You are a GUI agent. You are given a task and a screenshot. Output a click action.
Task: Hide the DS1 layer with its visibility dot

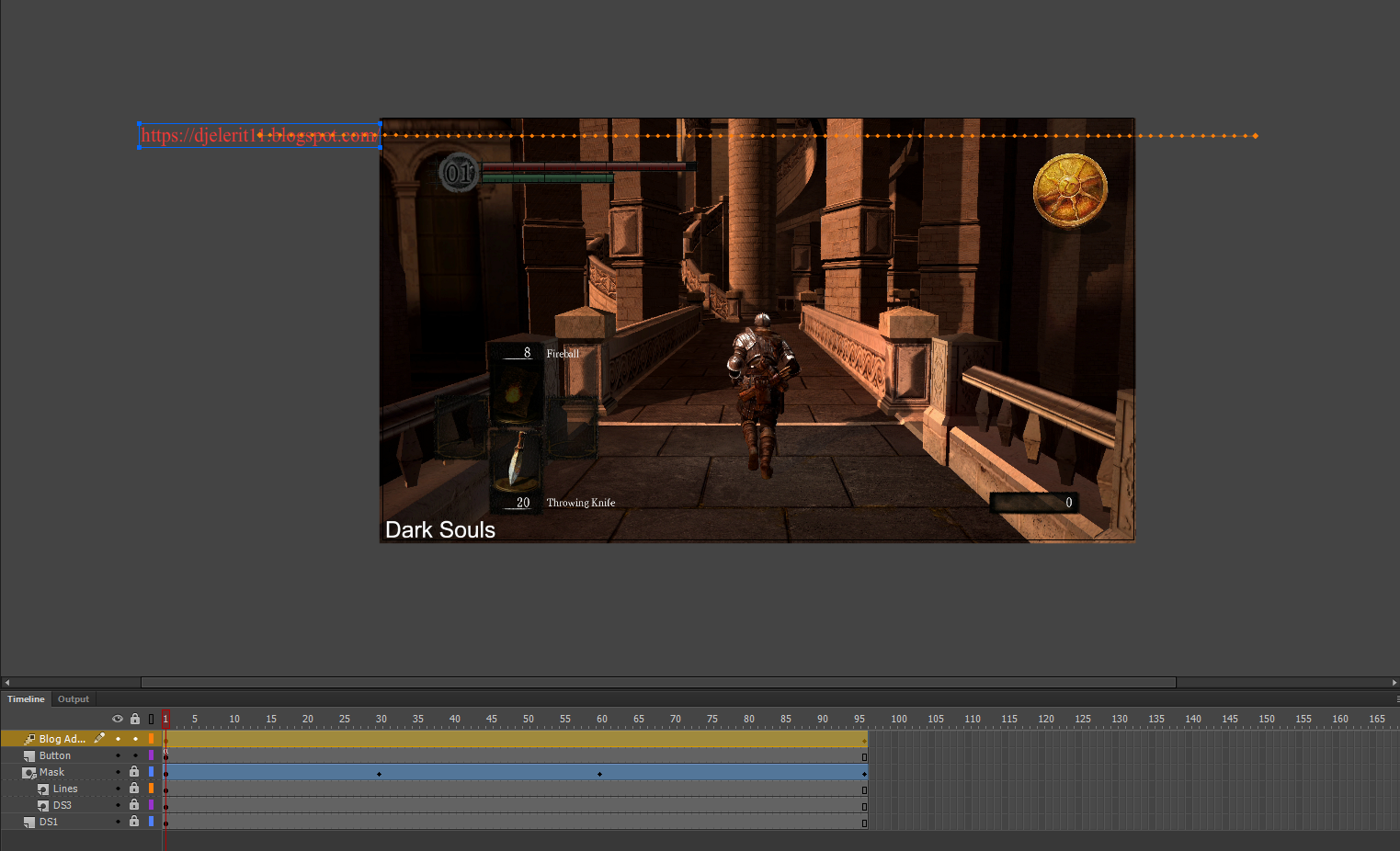pyautogui.click(x=118, y=822)
